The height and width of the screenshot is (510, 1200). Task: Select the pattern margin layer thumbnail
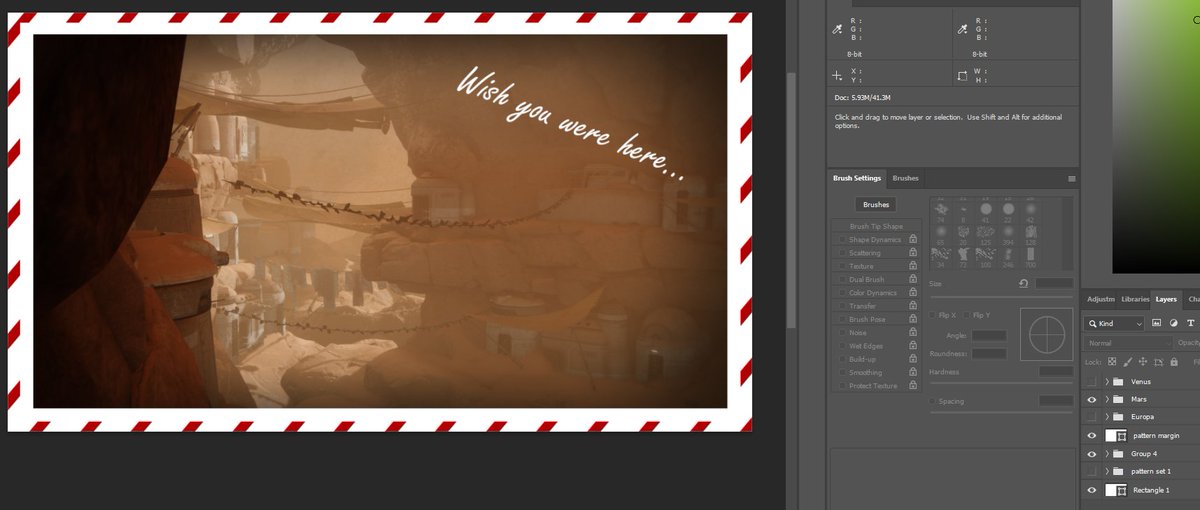(1117, 436)
